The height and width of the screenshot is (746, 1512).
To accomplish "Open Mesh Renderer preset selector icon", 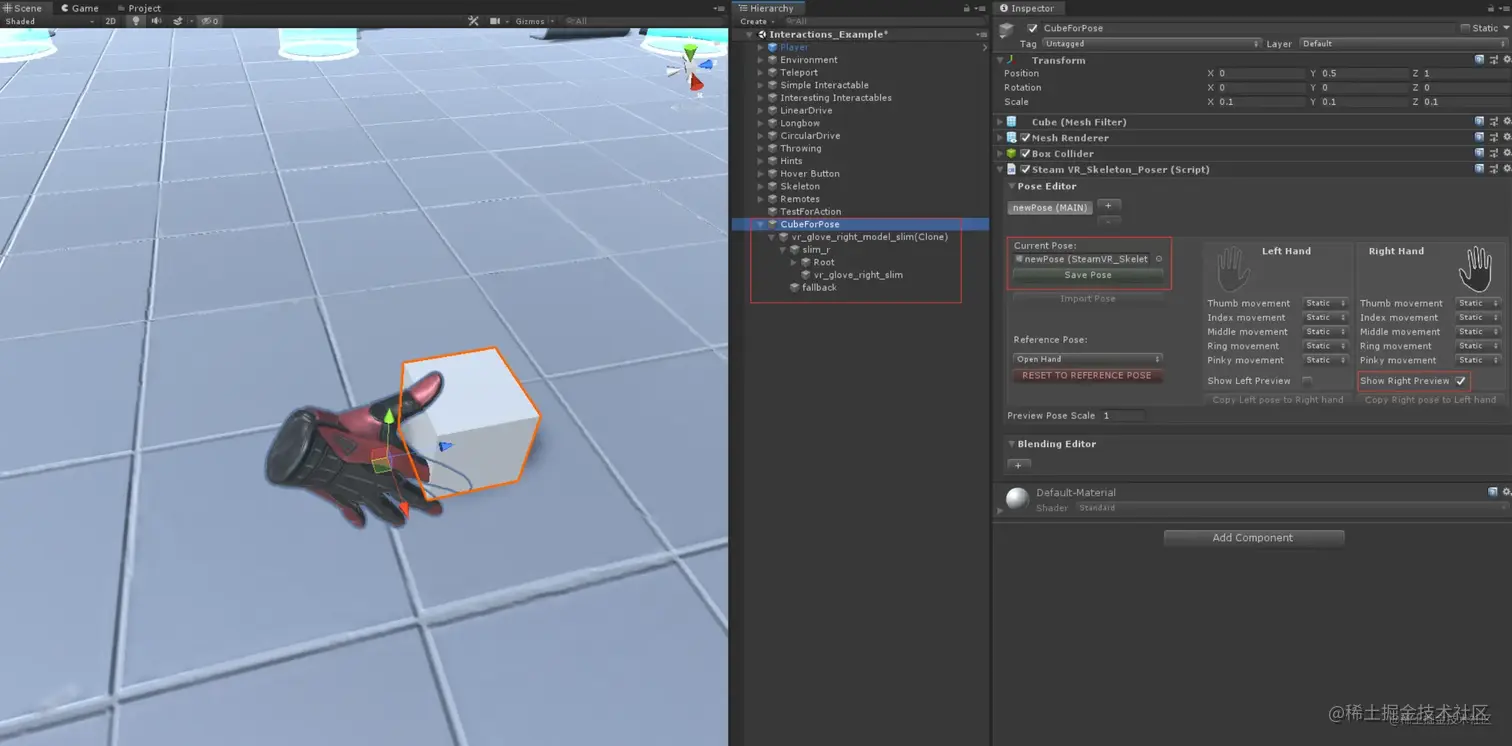I will (x=1493, y=138).
